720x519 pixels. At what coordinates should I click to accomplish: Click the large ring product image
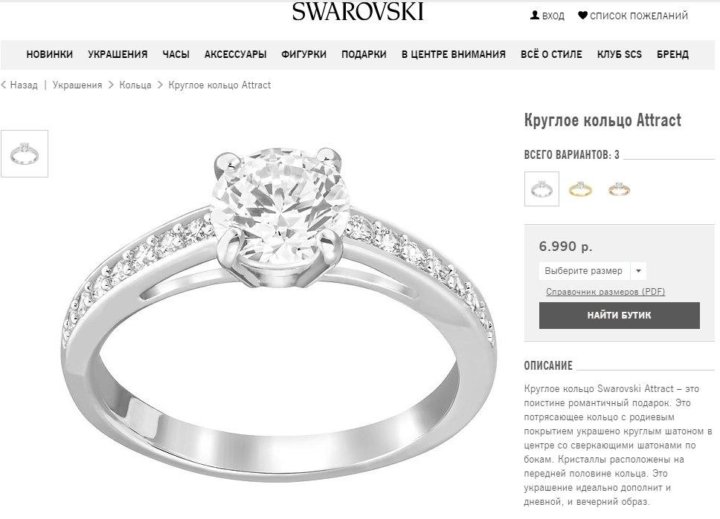[x=279, y=312]
